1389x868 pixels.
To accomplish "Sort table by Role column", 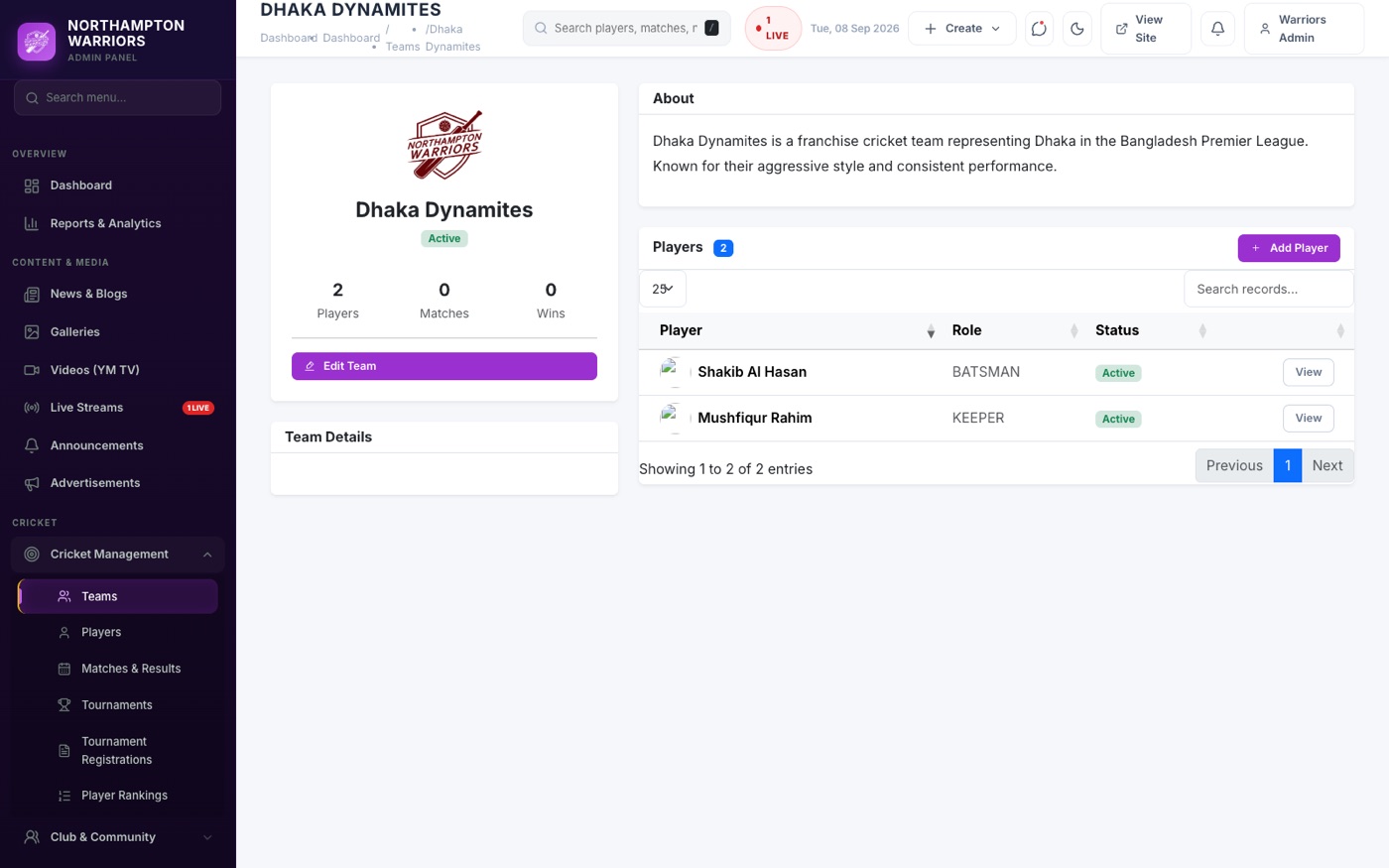I will (1014, 330).
